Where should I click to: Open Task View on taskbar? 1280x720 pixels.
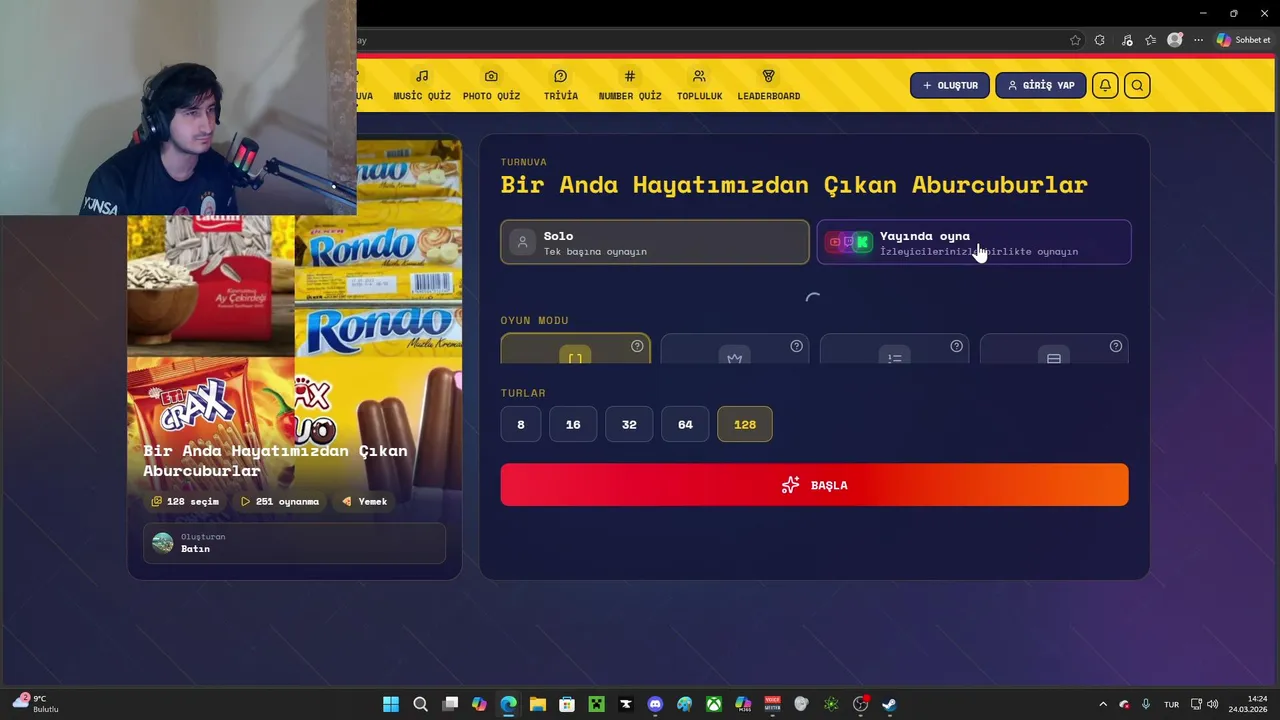coord(450,704)
